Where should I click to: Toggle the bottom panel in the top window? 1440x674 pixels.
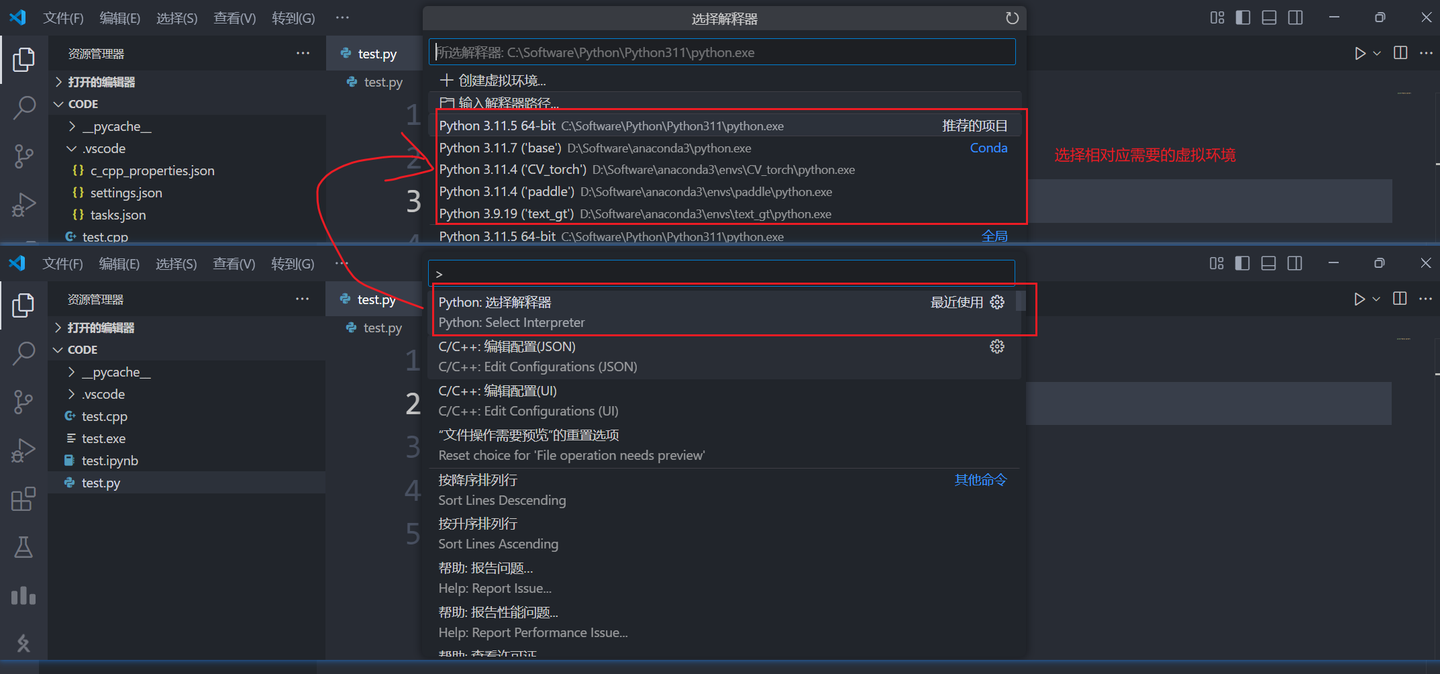(1269, 17)
